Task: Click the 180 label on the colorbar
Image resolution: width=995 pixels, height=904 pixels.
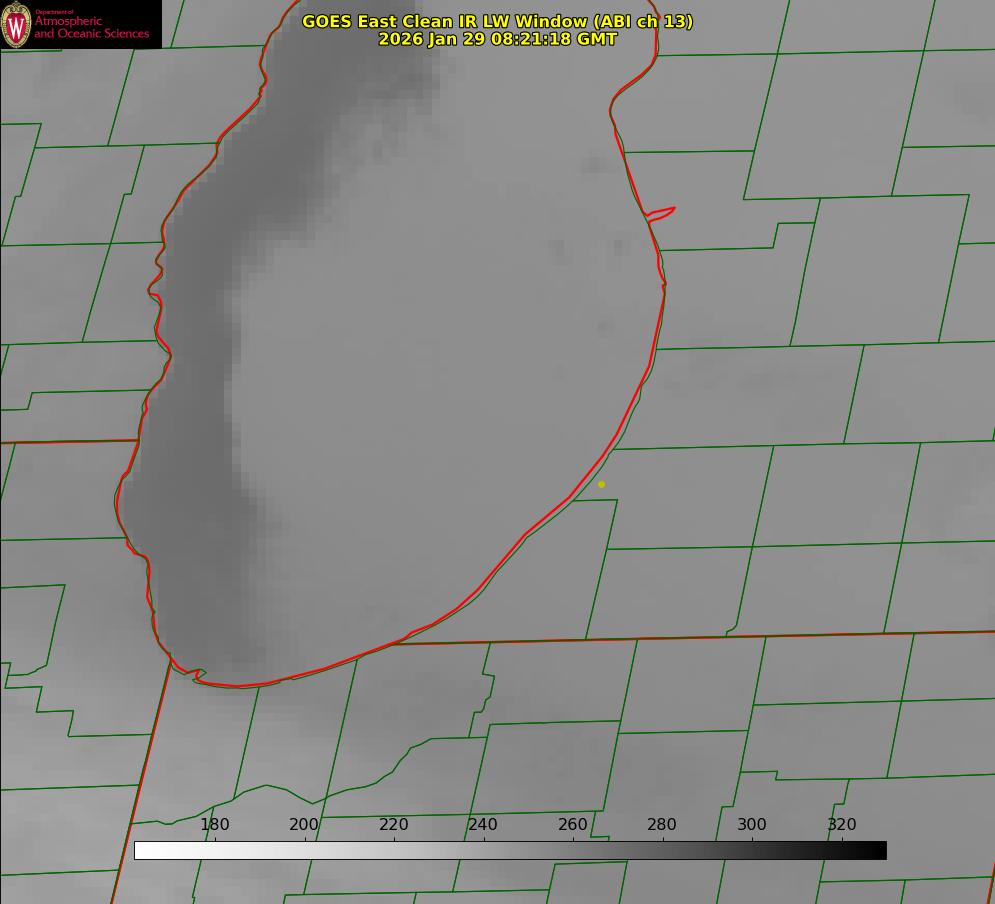Action: [x=215, y=825]
